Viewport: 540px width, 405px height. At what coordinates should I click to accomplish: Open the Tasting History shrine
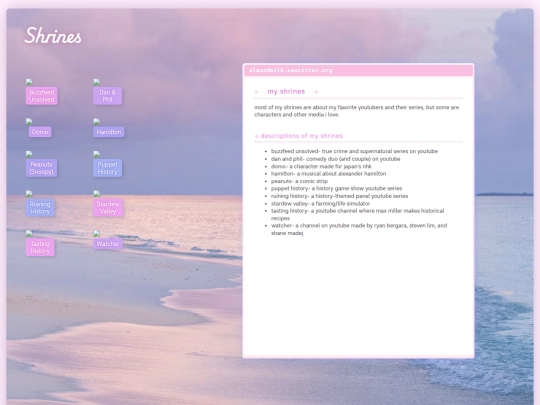[40, 247]
